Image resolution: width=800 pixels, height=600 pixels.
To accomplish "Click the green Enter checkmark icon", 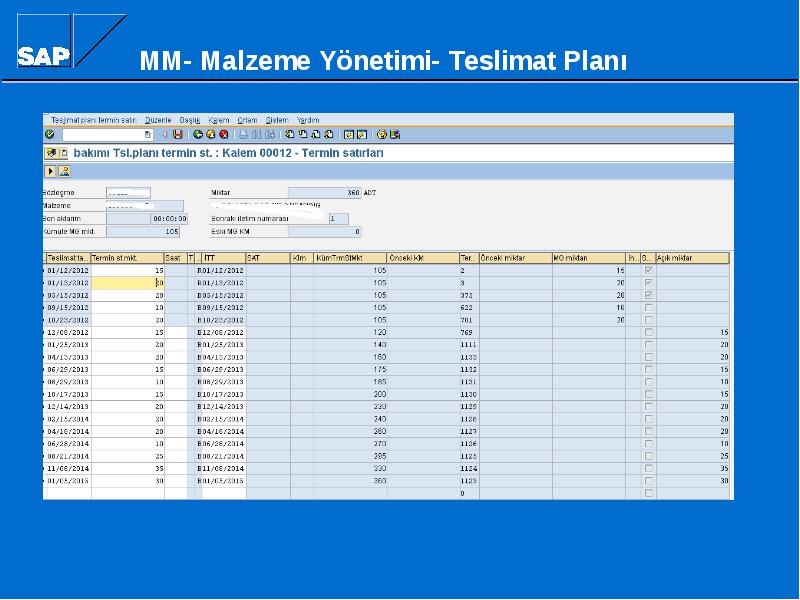I will click(x=49, y=135).
